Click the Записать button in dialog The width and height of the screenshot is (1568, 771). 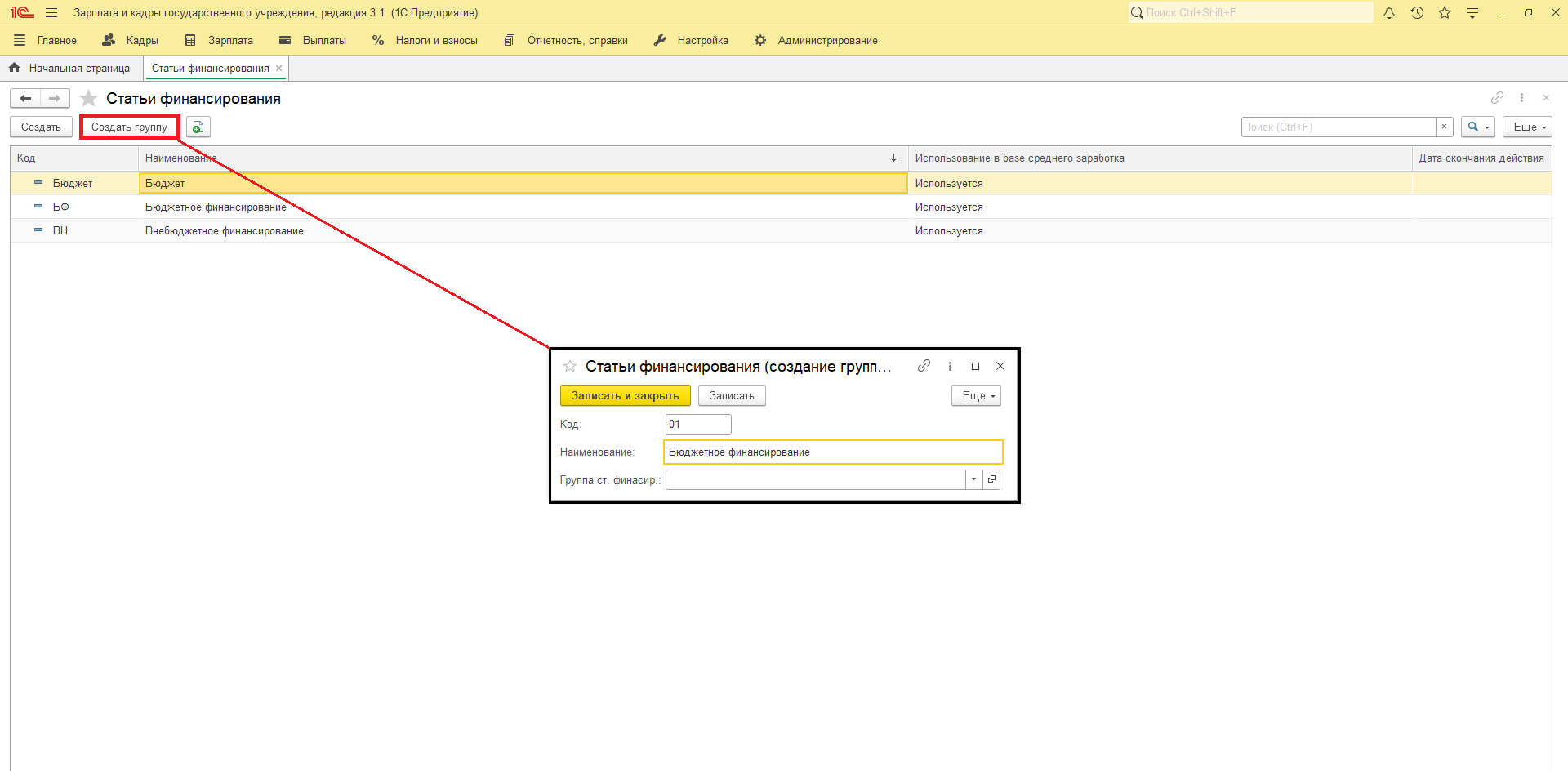(732, 396)
